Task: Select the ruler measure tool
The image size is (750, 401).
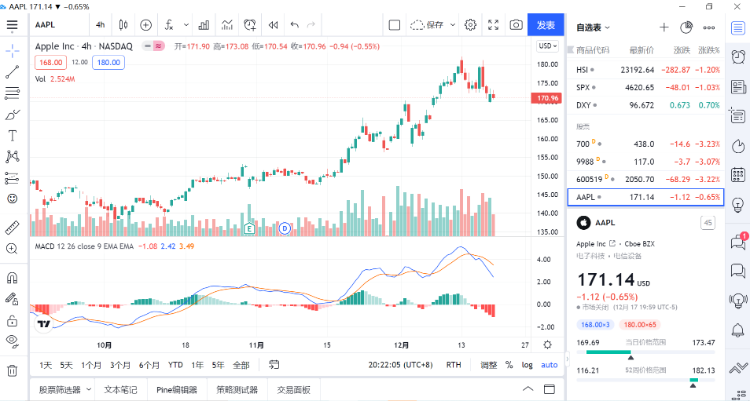Action: pos(12,223)
